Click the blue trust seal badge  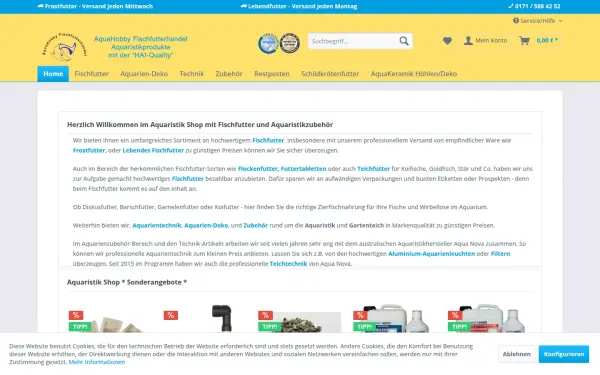(268, 43)
